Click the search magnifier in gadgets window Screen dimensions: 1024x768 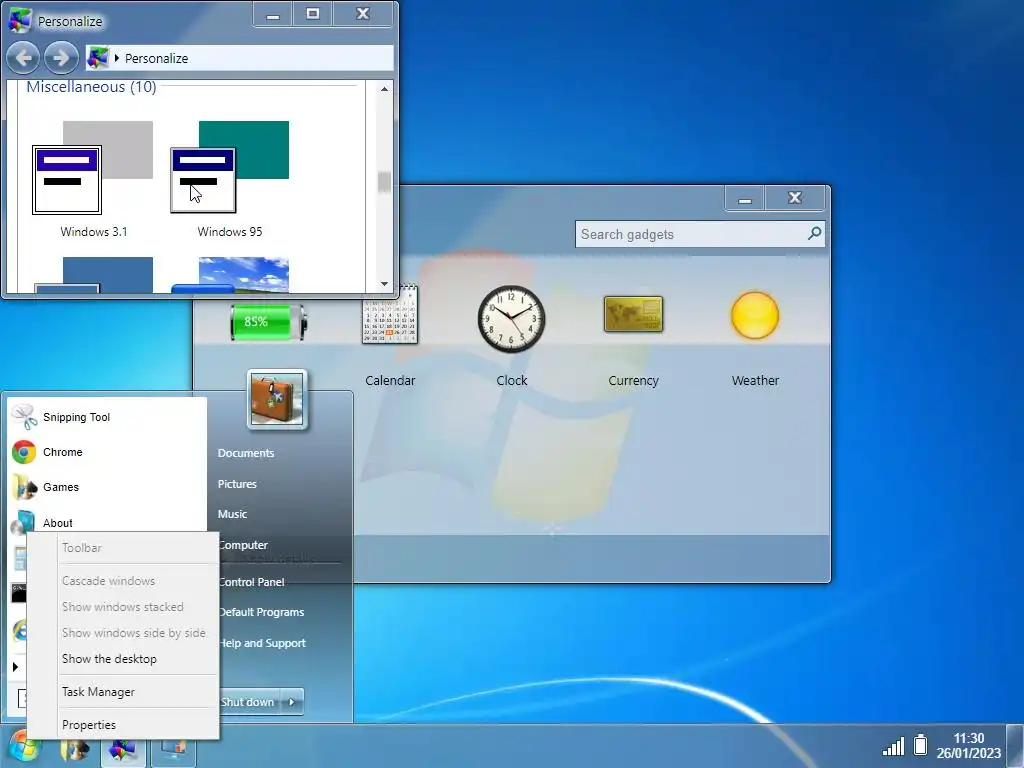(x=814, y=233)
